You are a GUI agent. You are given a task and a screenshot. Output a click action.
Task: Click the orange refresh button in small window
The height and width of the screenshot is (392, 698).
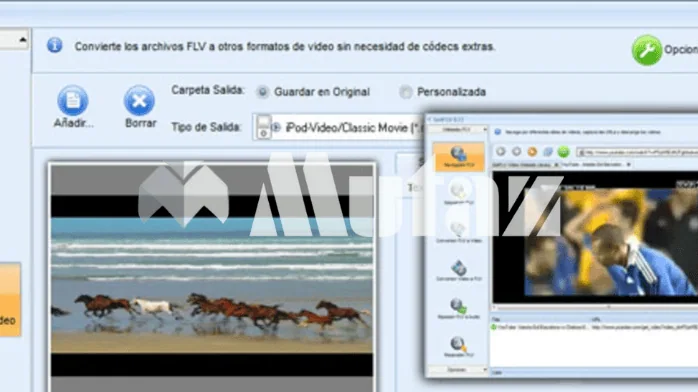(x=532, y=152)
